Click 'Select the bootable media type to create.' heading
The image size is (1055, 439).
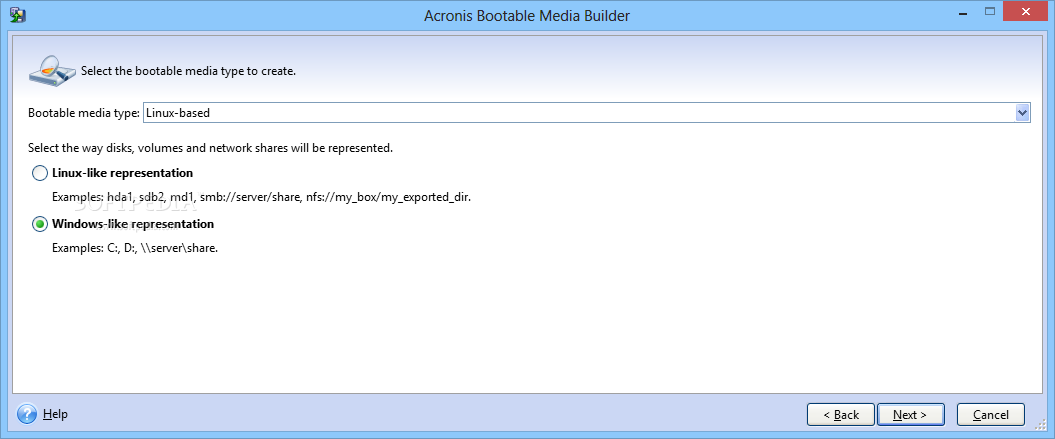[188, 71]
